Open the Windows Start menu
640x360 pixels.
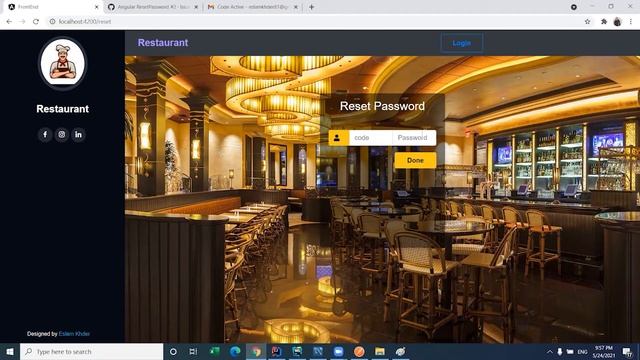[x=10, y=351]
